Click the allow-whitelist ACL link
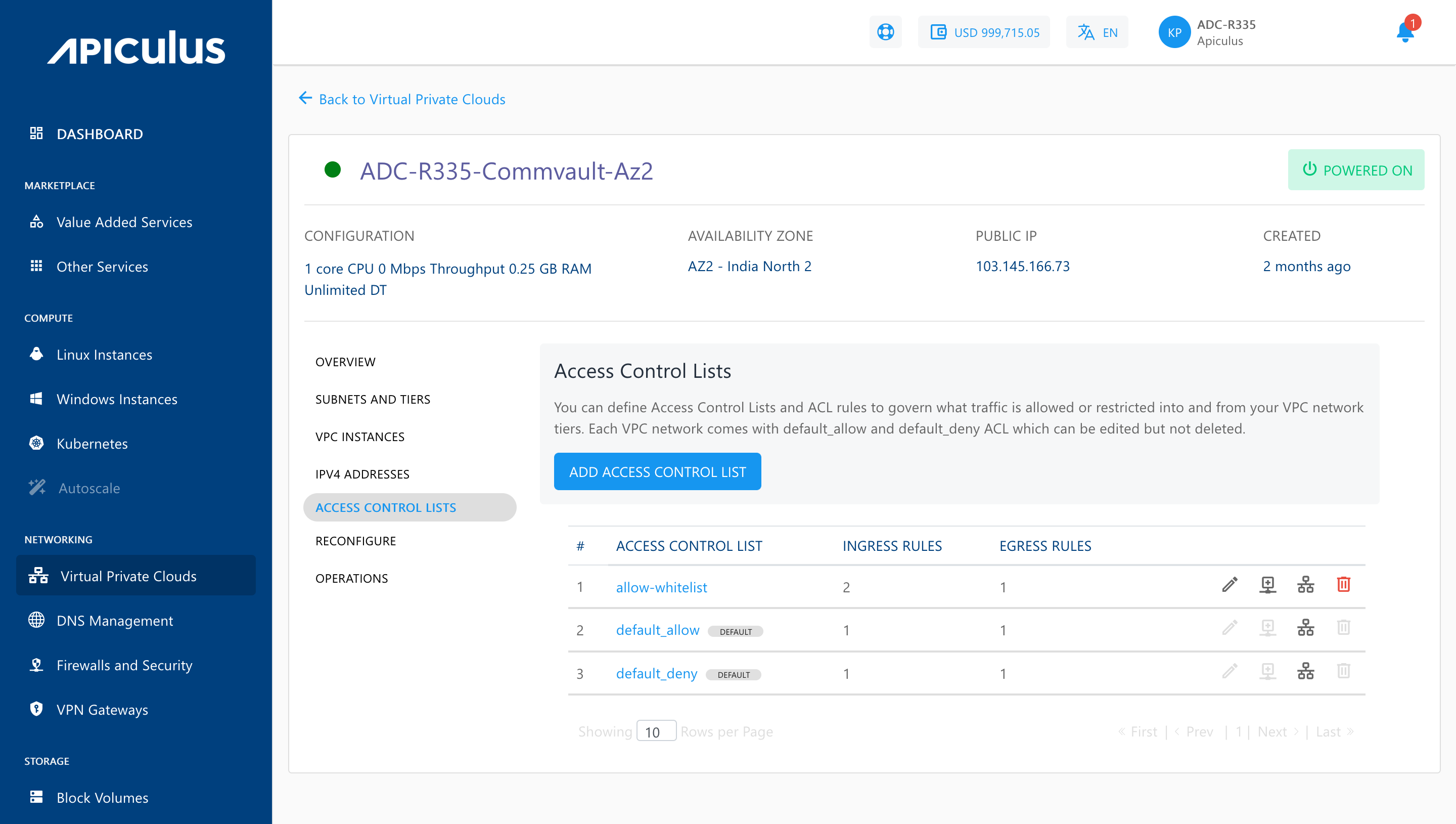 (x=661, y=587)
